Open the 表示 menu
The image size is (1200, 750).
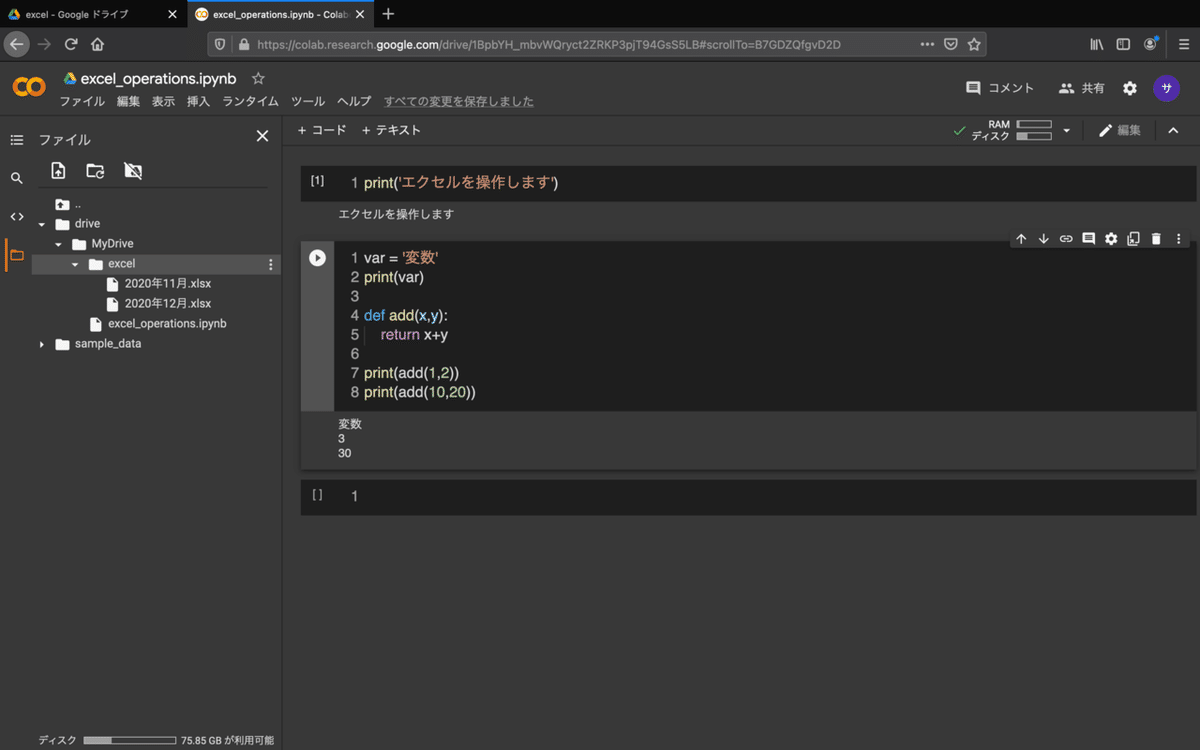(x=164, y=101)
